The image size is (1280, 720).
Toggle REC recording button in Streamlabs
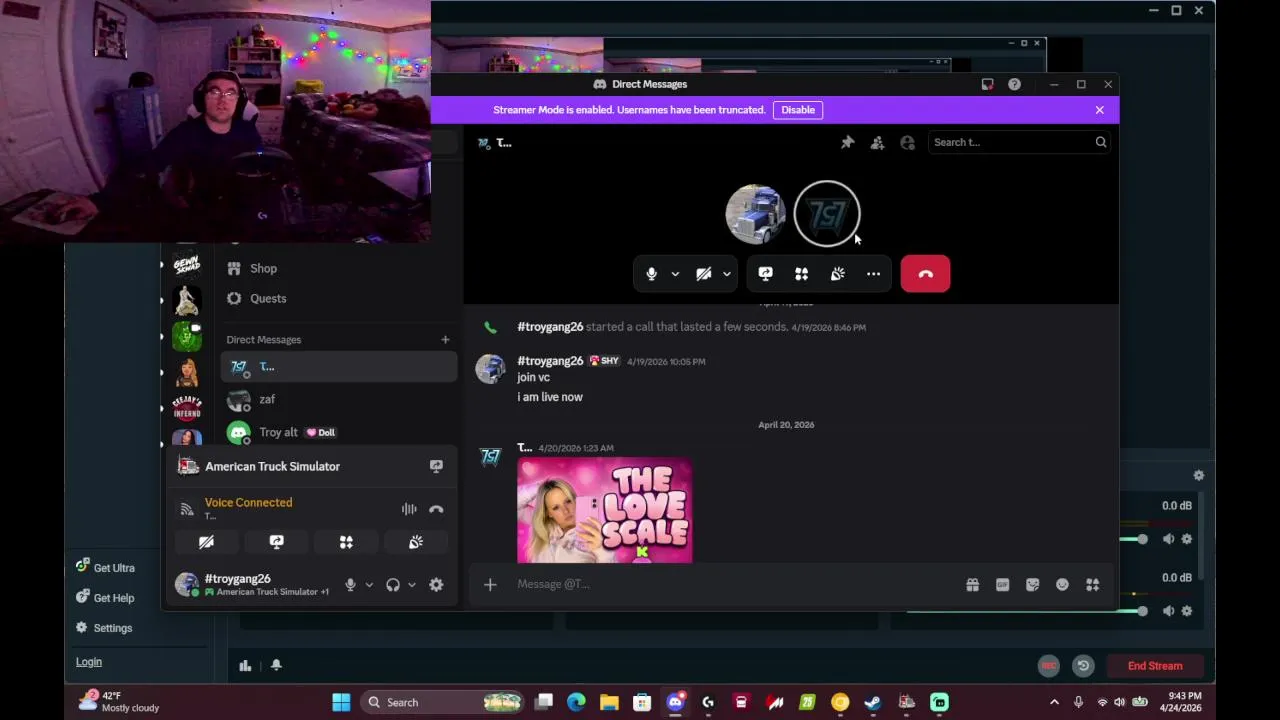1048,666
